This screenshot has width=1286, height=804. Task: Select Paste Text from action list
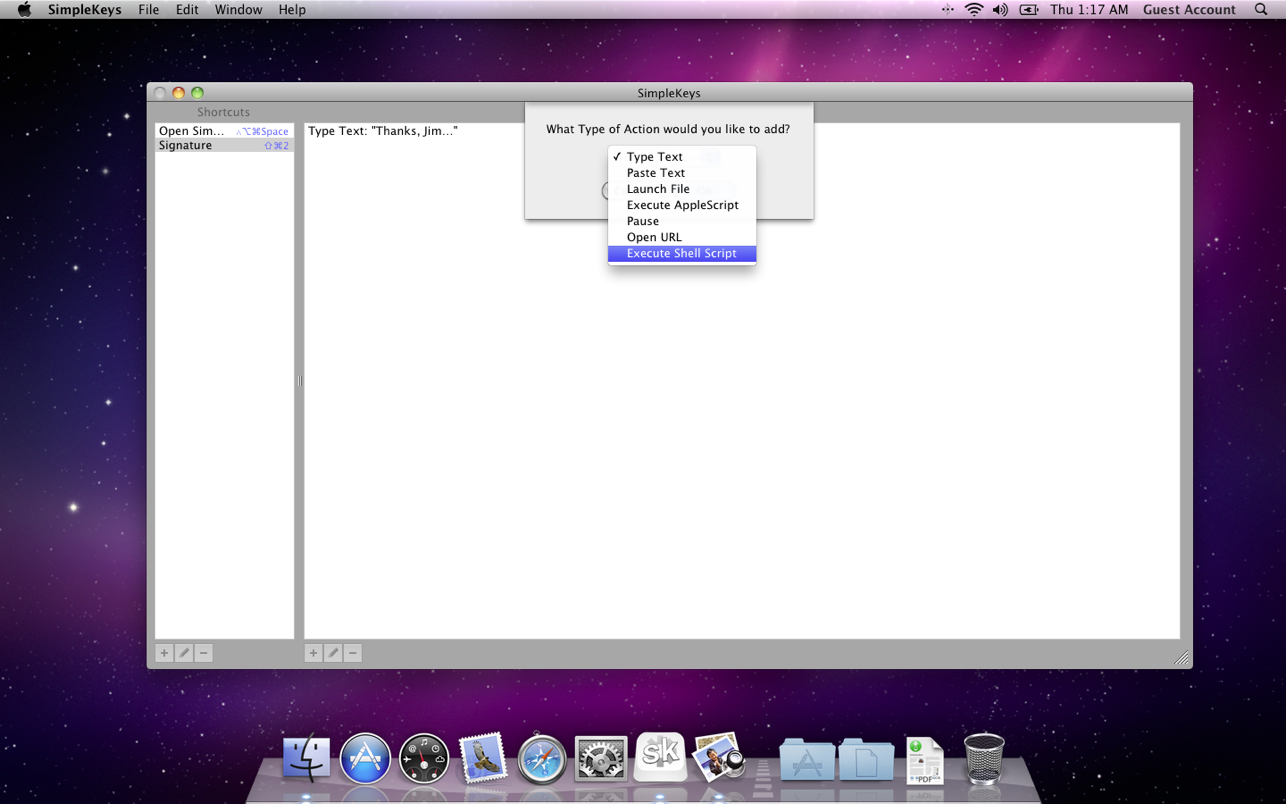coord(656,173)
